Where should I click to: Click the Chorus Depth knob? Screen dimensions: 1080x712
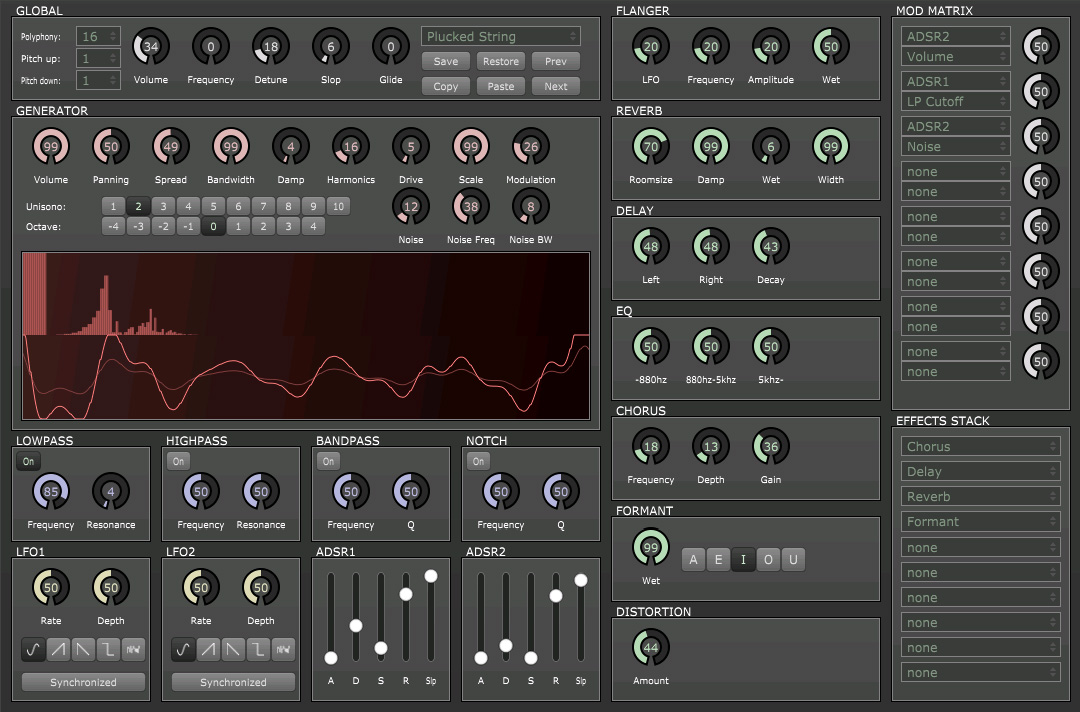(x=711, y=446)
